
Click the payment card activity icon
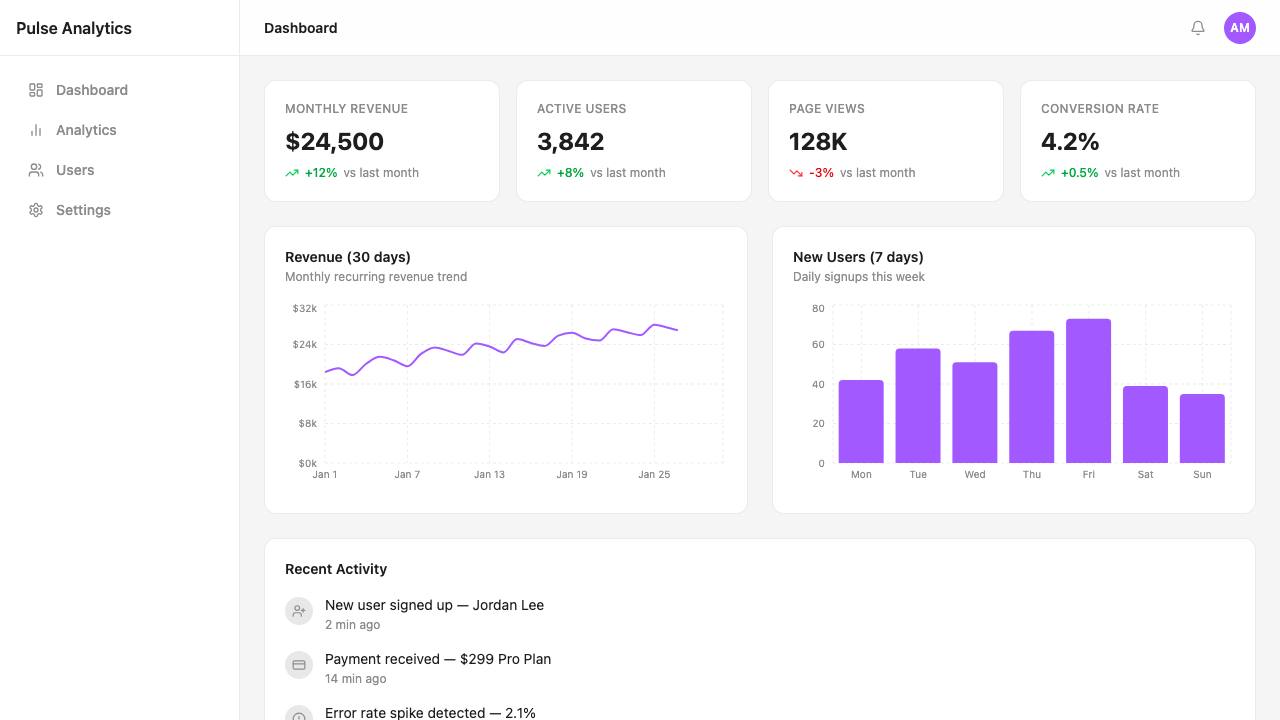(x=299, y=665)
